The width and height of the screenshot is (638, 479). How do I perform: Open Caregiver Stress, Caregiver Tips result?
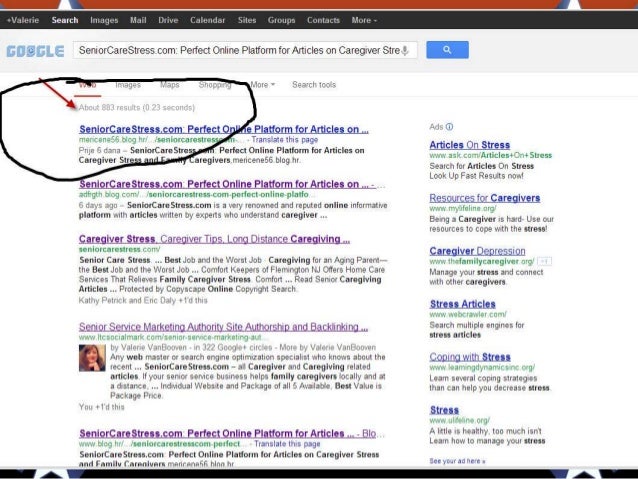214,239
